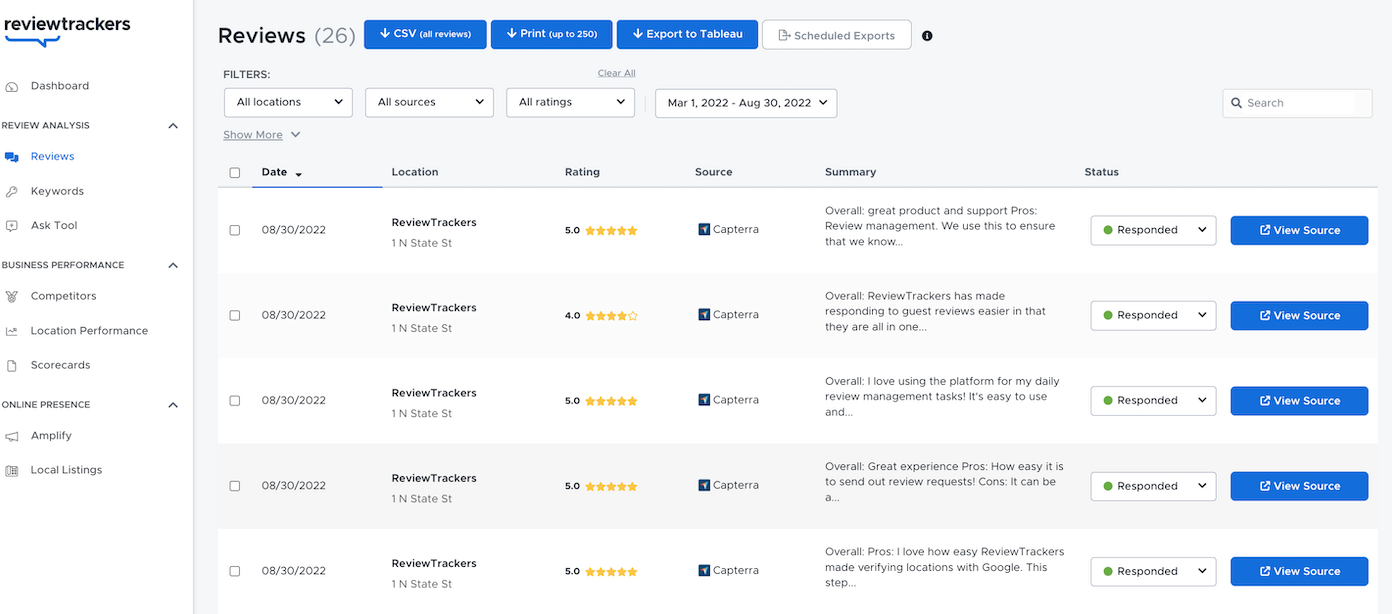This screenshot has height=614, width=1392.
Task: Open the All ratings filter dropdown
Action: (x=570, y=102)
